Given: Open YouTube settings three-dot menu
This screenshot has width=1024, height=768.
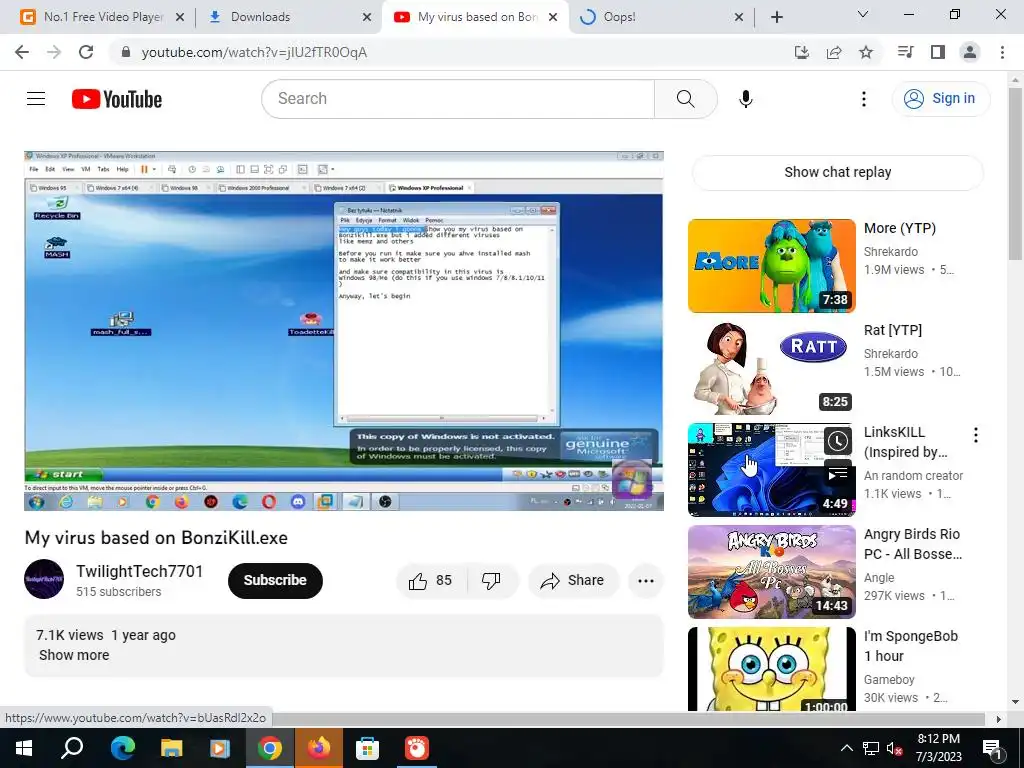Looking at the screenshot, I should click(863, 99).
